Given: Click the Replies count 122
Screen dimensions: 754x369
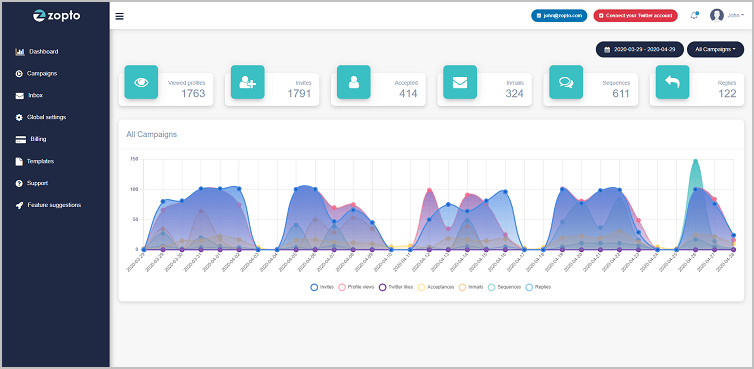Looking at the screenshot, I should tap(727, 93).
